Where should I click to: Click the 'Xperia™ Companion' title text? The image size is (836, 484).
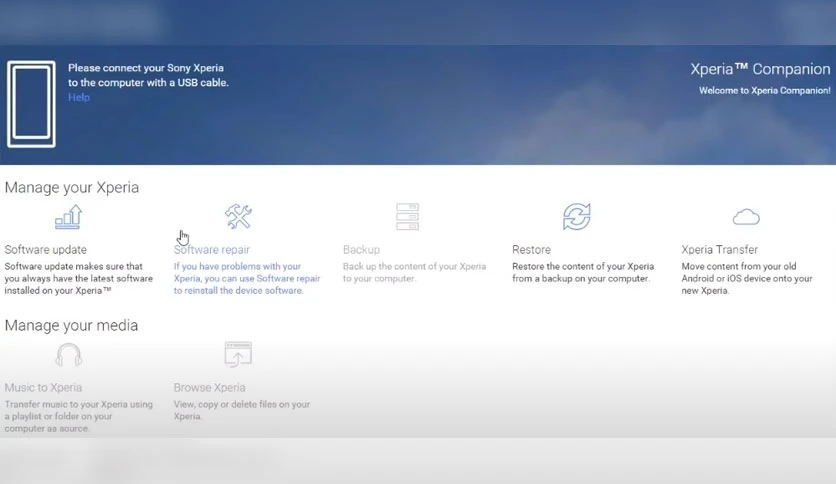point(760,69)
